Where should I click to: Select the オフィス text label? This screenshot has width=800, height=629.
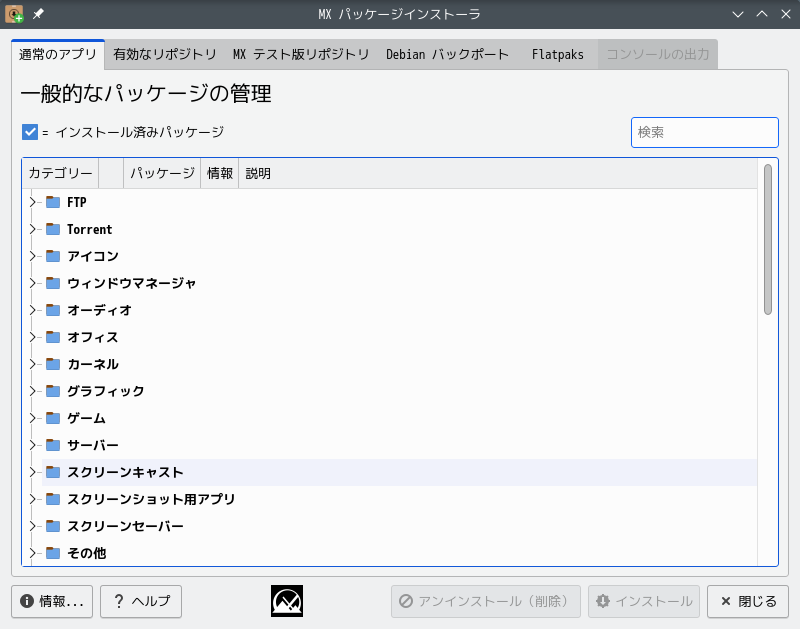coord(93,337)
